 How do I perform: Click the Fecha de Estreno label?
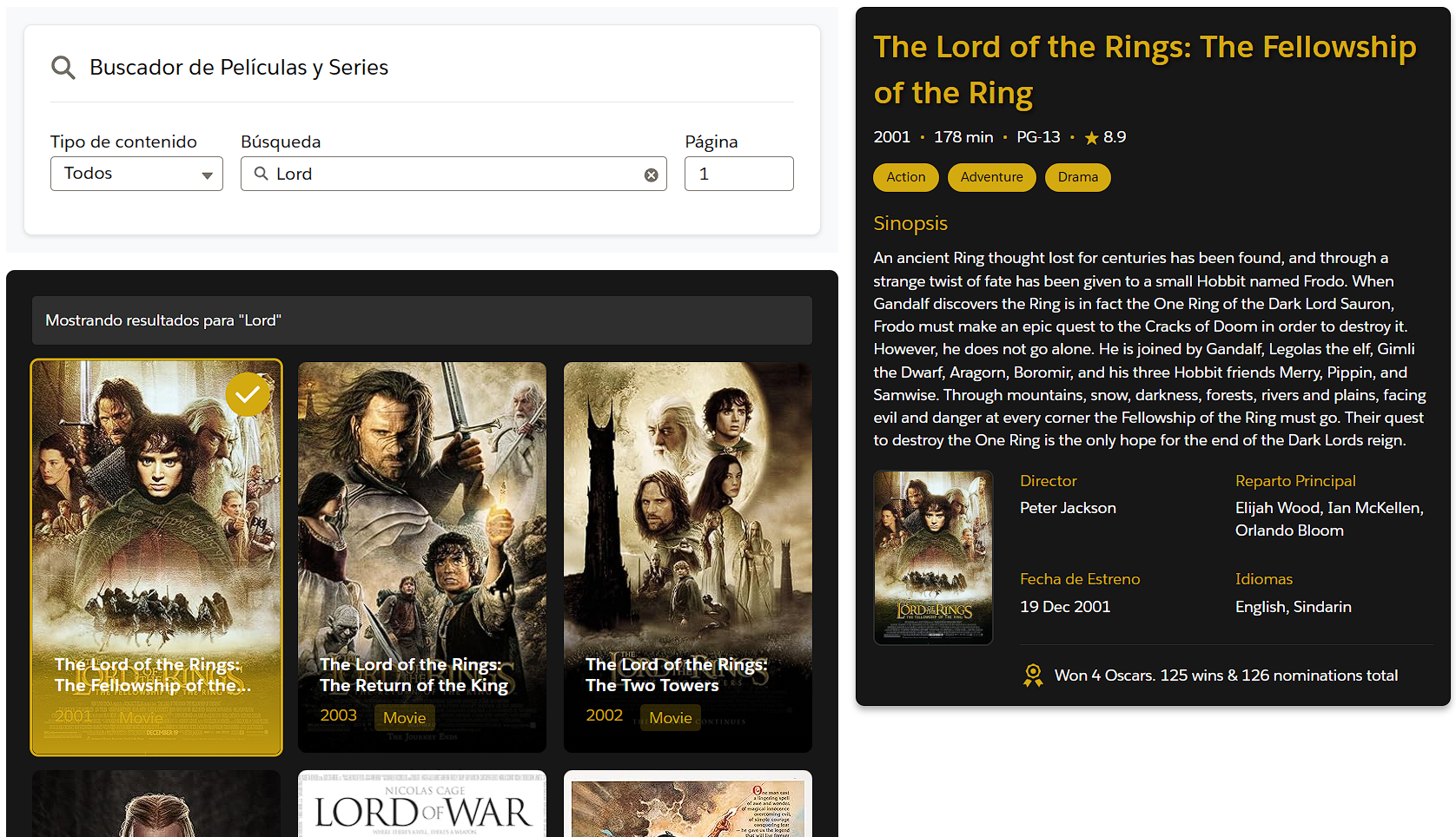[x=1080, y=579]
